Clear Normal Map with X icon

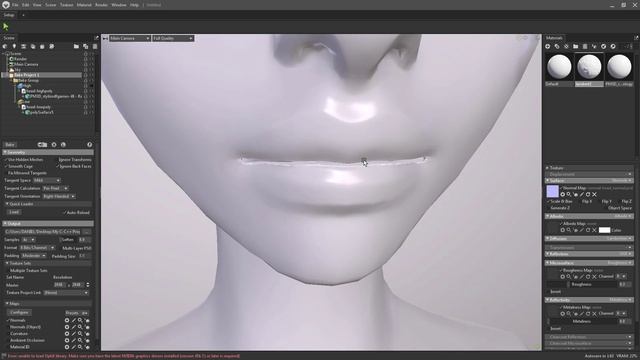(x=594, y=195)
